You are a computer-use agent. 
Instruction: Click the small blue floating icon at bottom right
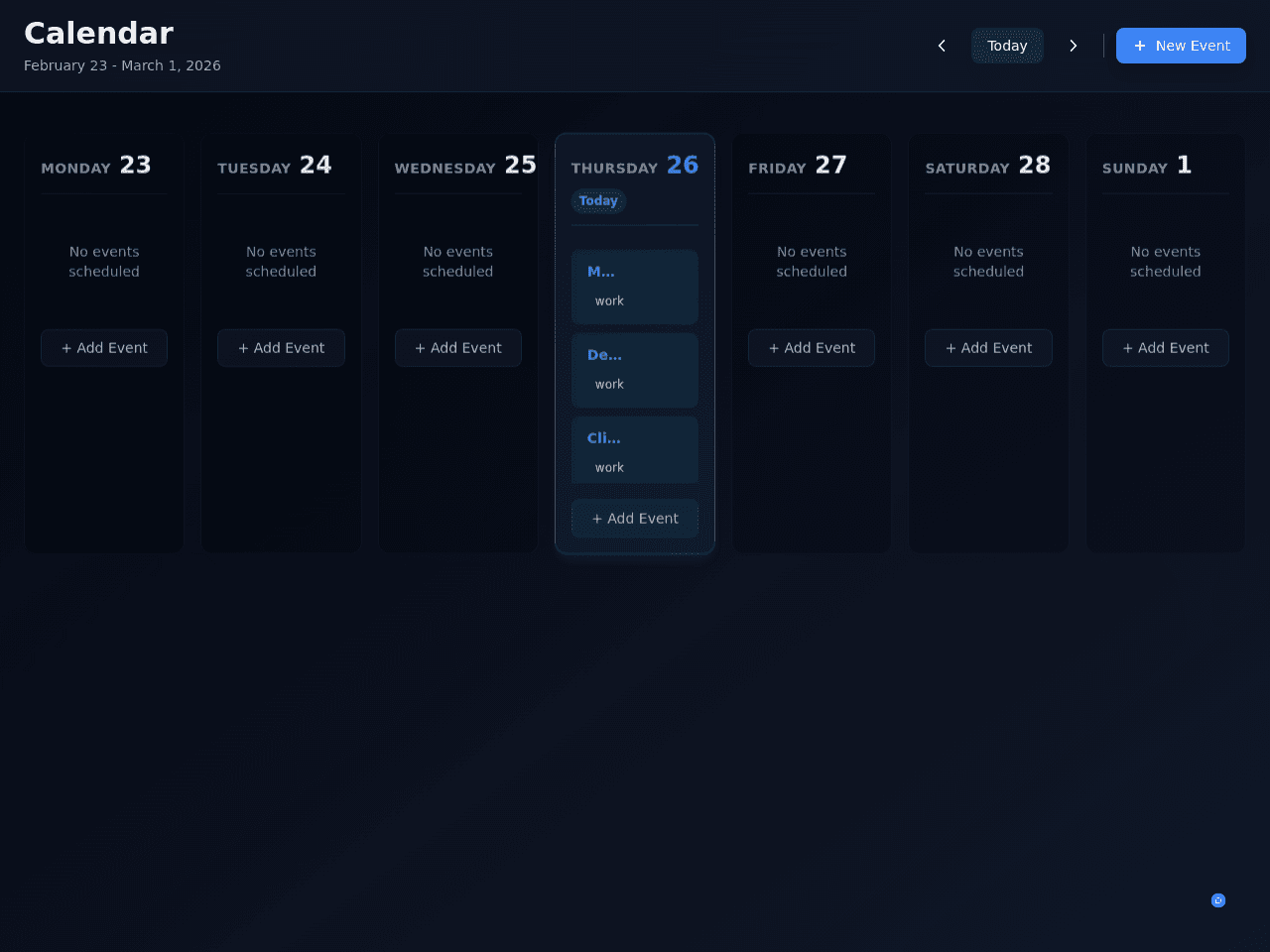1218,900
